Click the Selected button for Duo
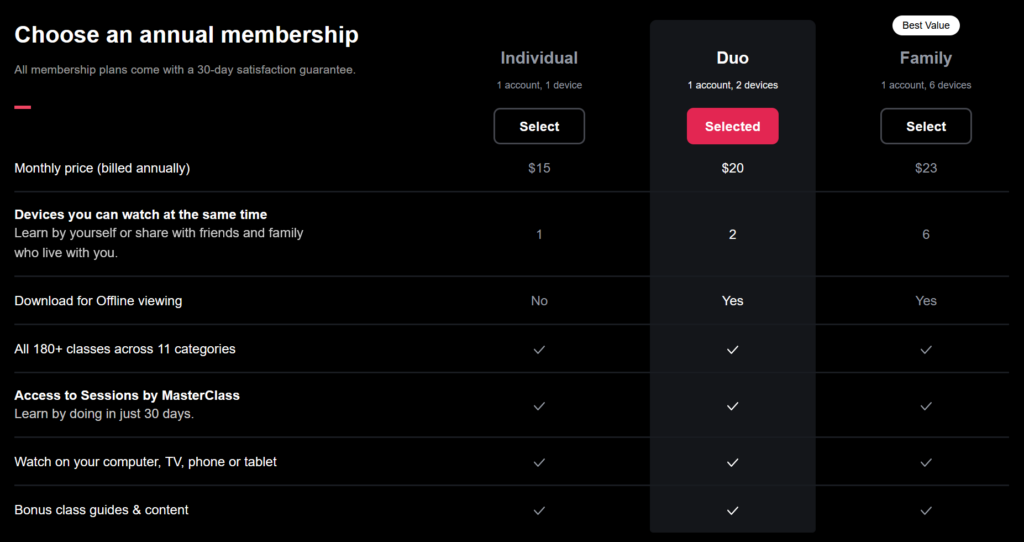The image size is (1024, 542). coord(732,126)
